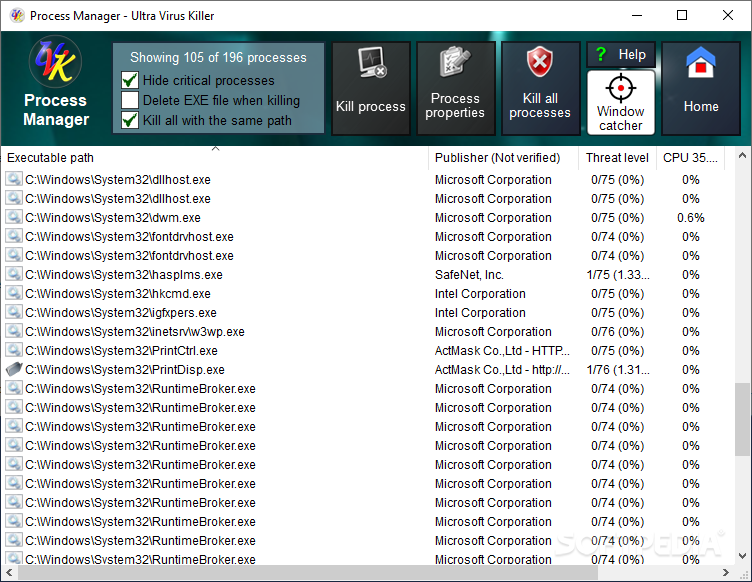Click the app icon in the title bar

(x=17, y=15)
